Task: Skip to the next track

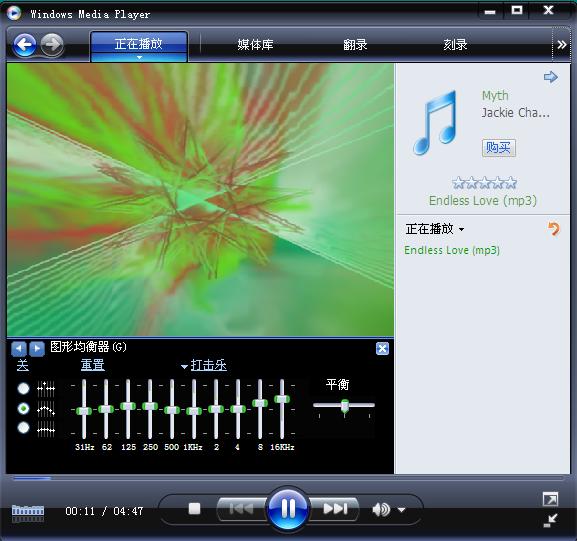Action: [334, 509]
